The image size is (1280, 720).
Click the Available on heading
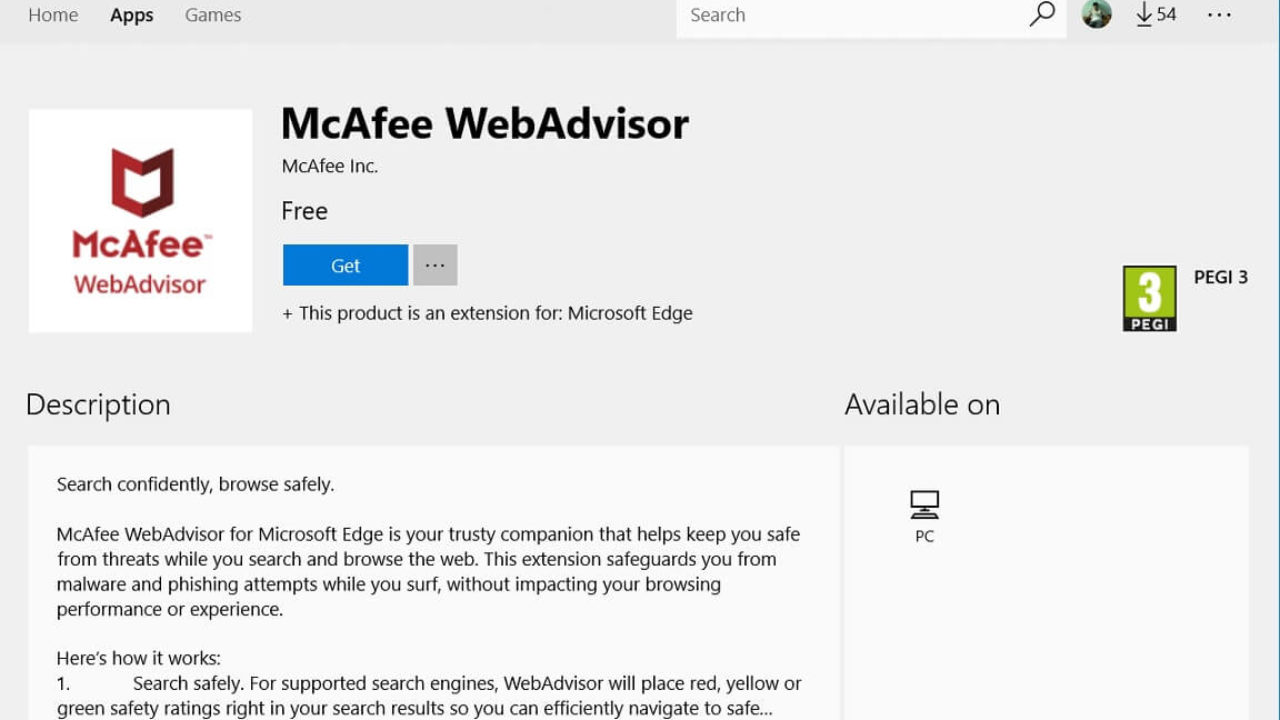(x=922, y=404)
